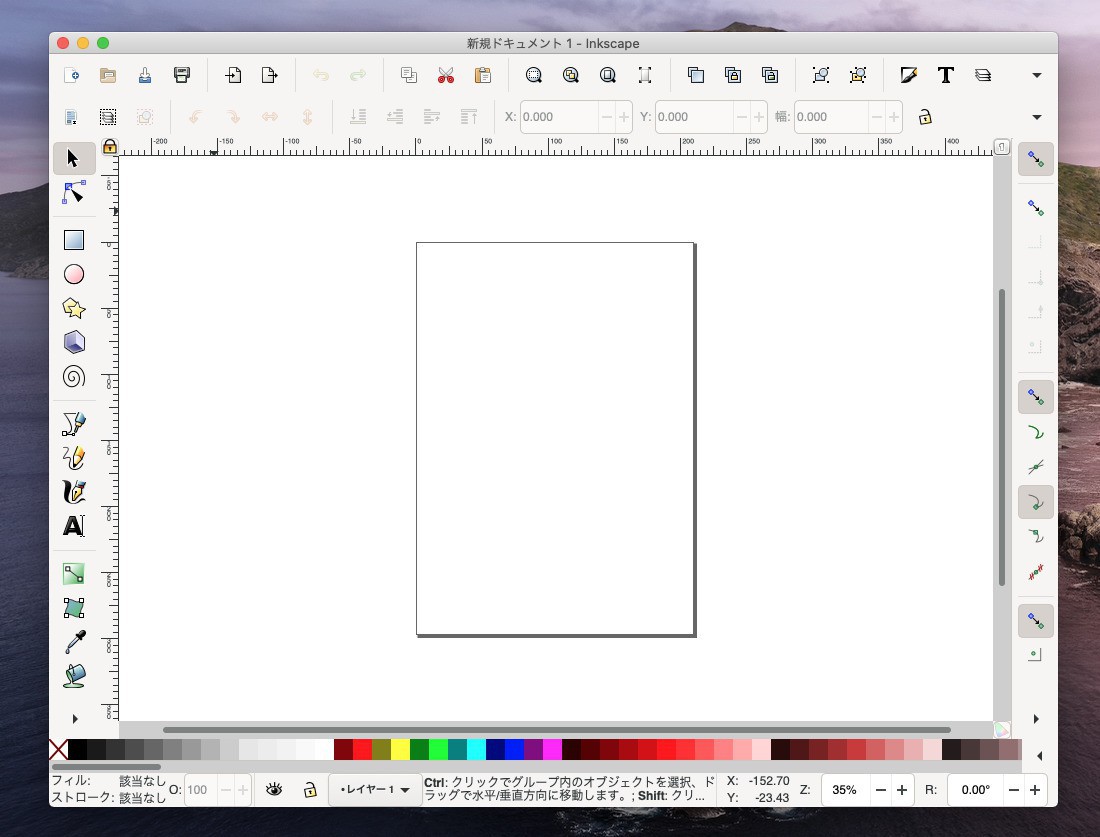Viewport: 1100px width, 837px height.
Task: Decrease rotation with the minus button
Action: click(1014, 790)
